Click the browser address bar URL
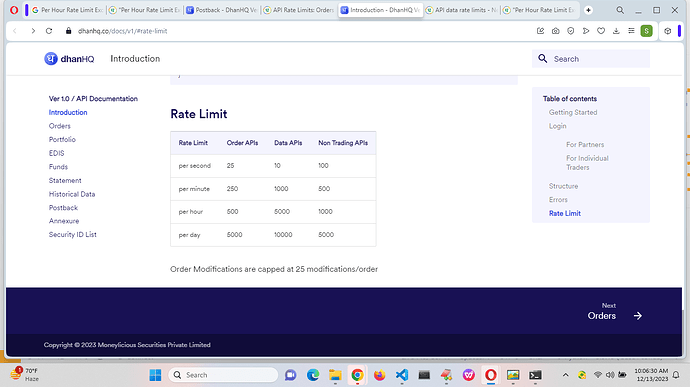Image resolution: width=690 pixels, height=387 pixels. click(x=122, y=31)
